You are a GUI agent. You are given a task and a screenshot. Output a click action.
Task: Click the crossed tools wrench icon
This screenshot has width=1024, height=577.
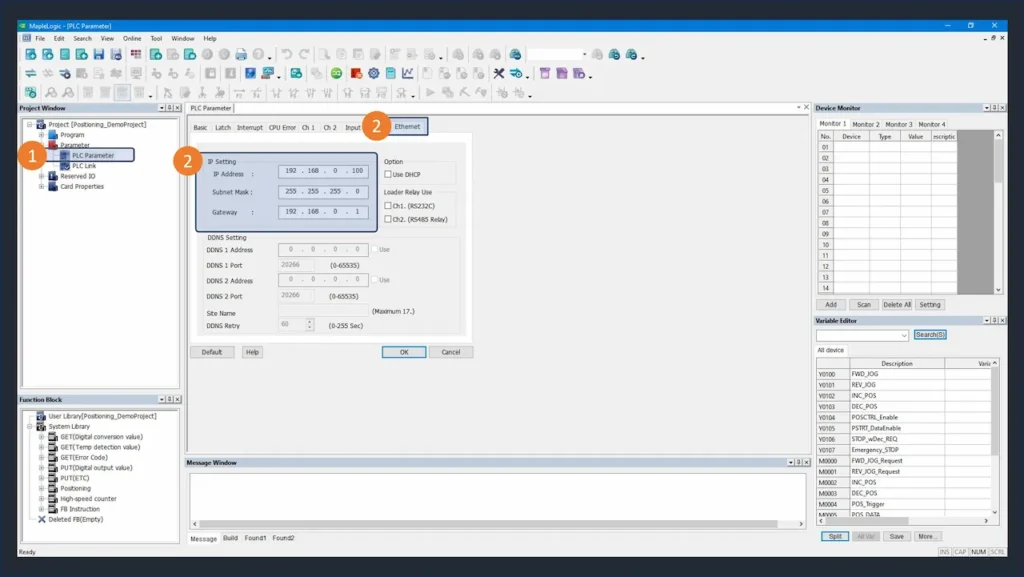[499, 73]
